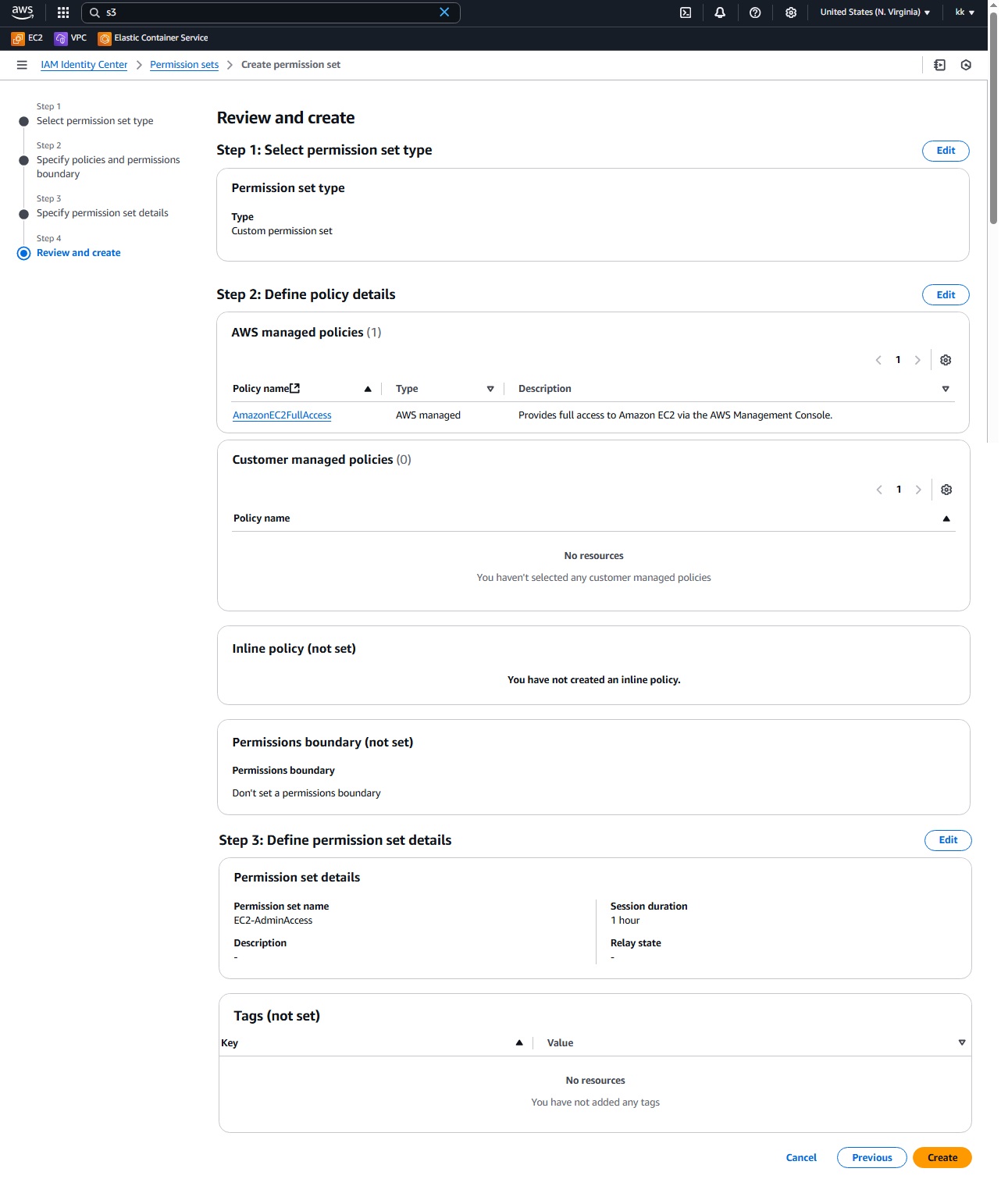
Task: Open the CloudShell terminal icon
Action: coord(686,12)
